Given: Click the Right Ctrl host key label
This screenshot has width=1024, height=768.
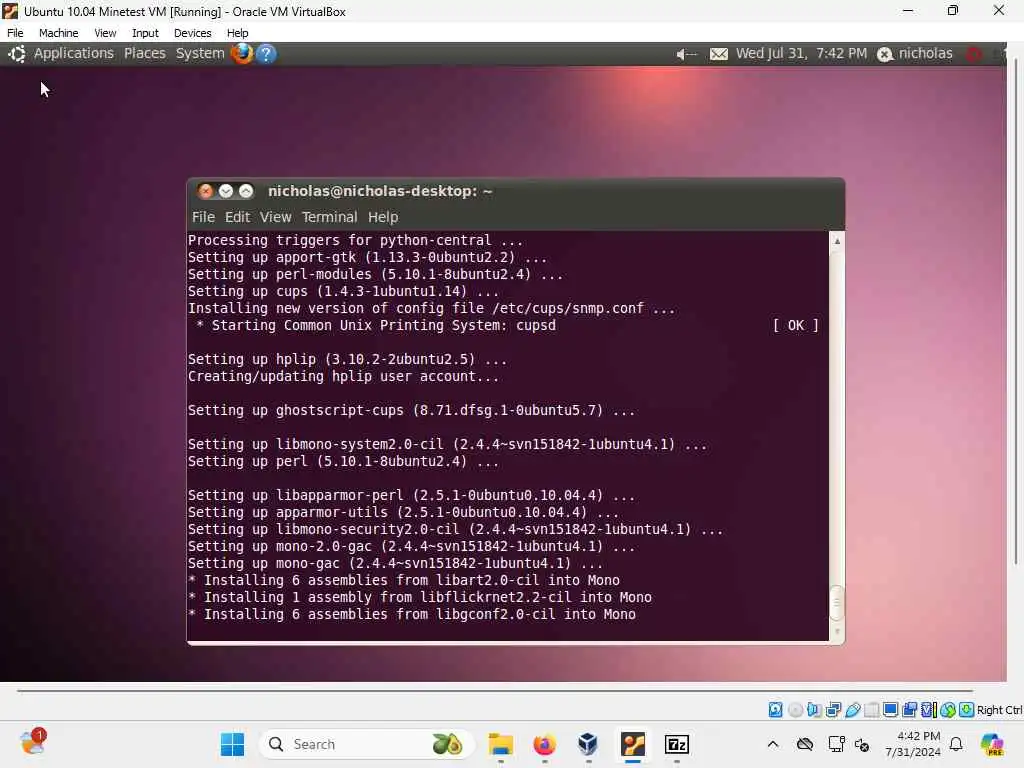Looking at the screenshot, I should (999, 710).
